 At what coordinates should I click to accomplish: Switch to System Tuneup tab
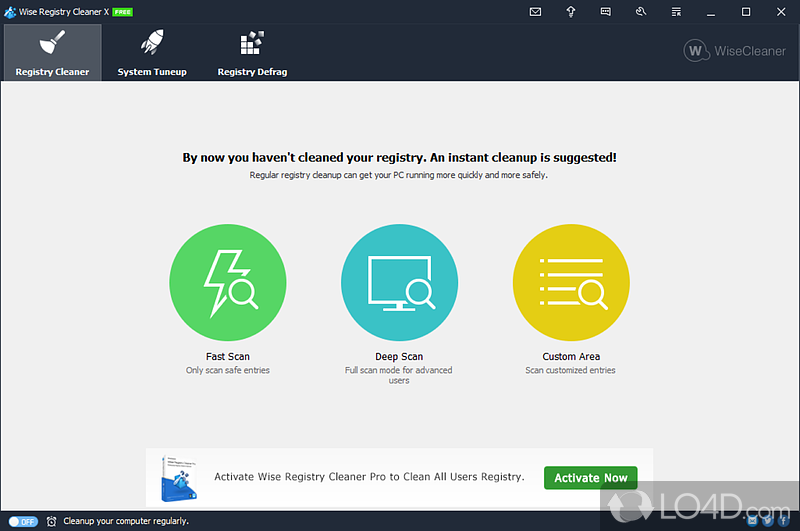point(152,53)
